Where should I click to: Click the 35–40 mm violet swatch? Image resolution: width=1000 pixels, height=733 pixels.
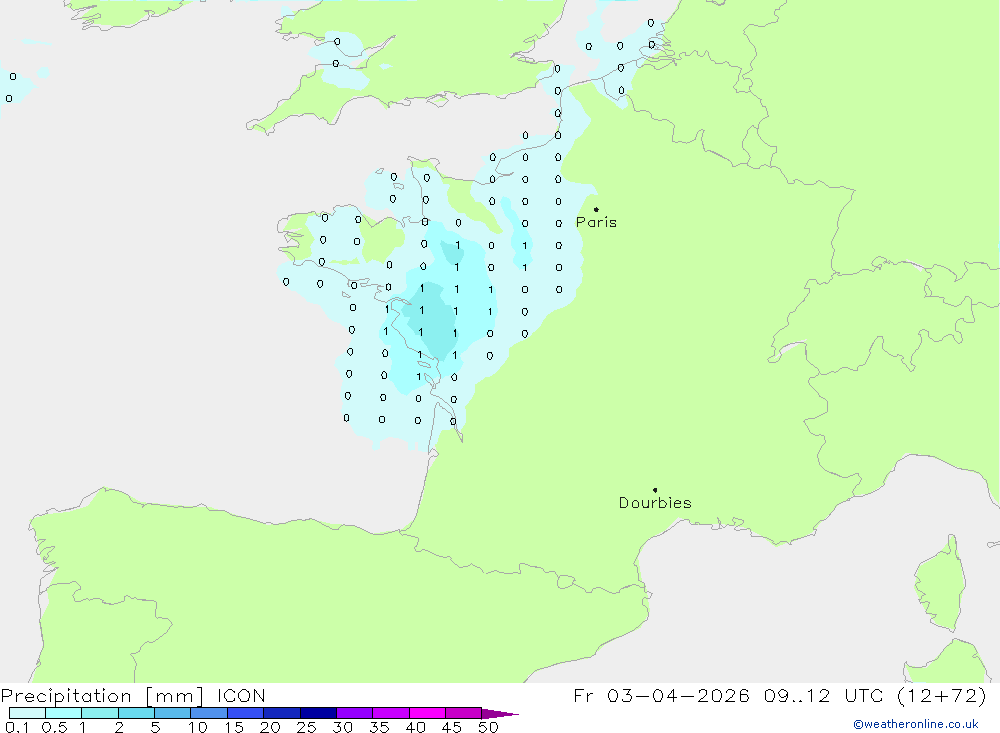coord(390,713)
